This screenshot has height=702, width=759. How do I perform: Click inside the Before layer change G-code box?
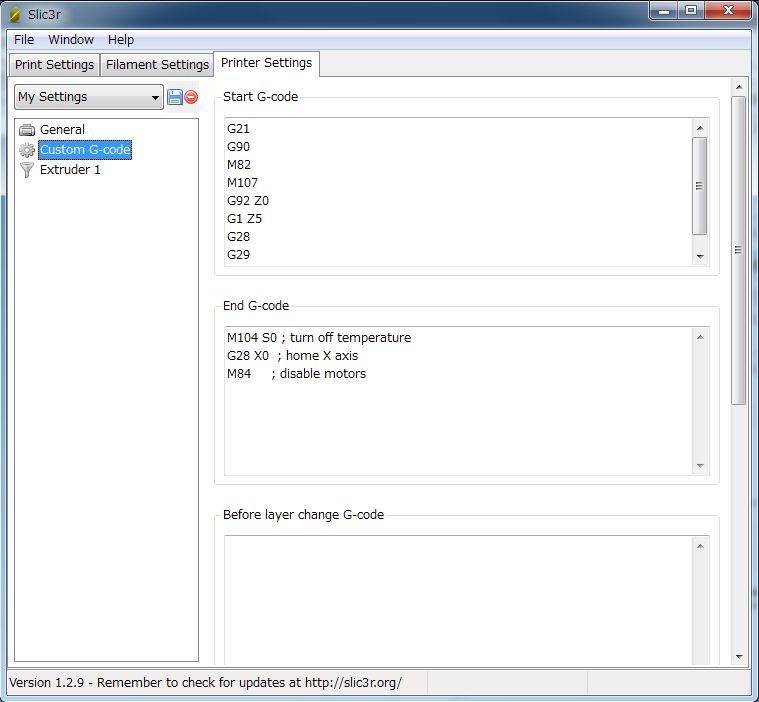coord(458,600)
